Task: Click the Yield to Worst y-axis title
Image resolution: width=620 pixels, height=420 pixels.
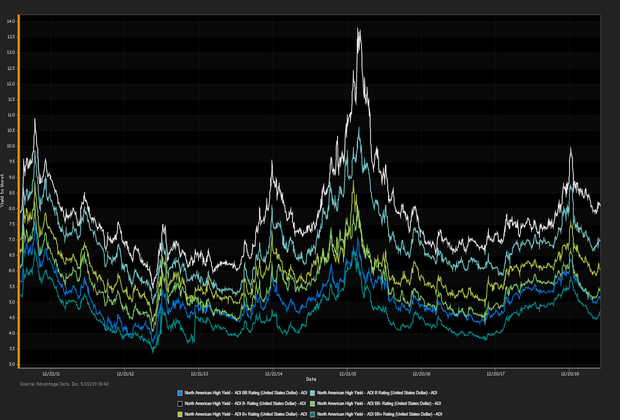Action: pyautogui.click(x=2, y=191)
